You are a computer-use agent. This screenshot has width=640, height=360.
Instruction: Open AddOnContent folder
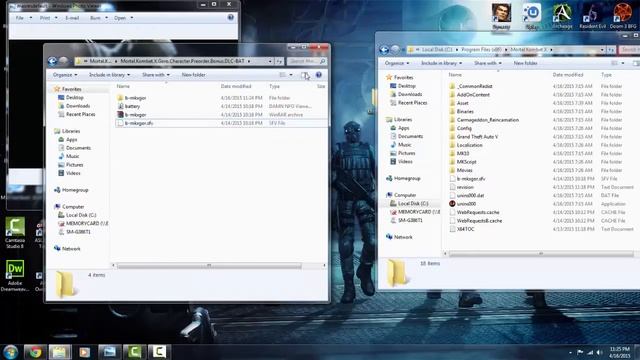tap(473, 95)
